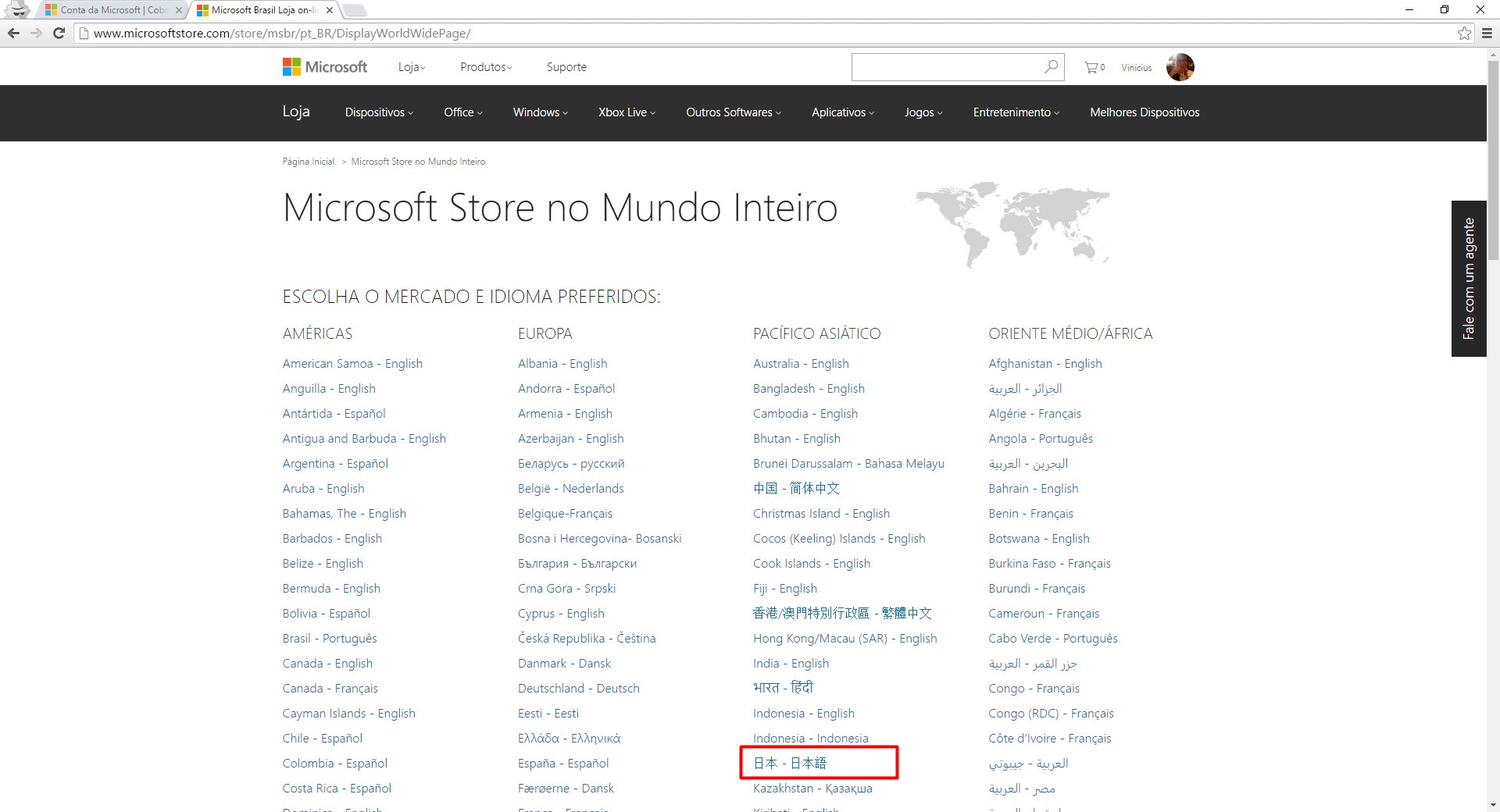Click the scrollbar down arrow
This screenshot has width=1500, height=812.
[1493, 805]
